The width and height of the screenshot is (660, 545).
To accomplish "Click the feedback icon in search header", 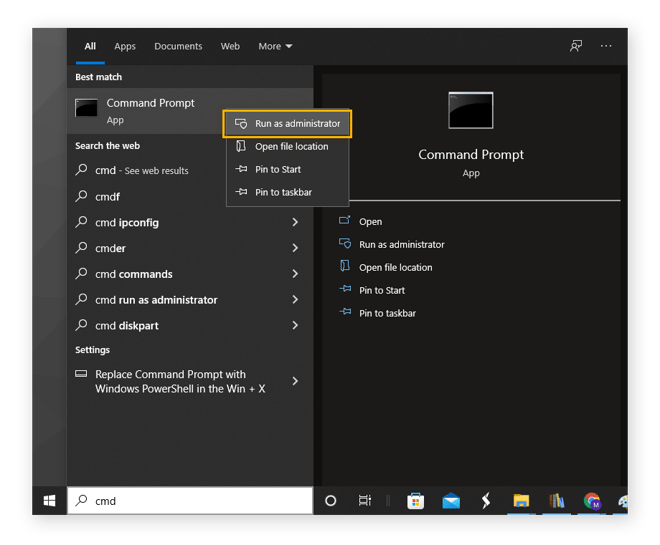I will click(575, 46).
